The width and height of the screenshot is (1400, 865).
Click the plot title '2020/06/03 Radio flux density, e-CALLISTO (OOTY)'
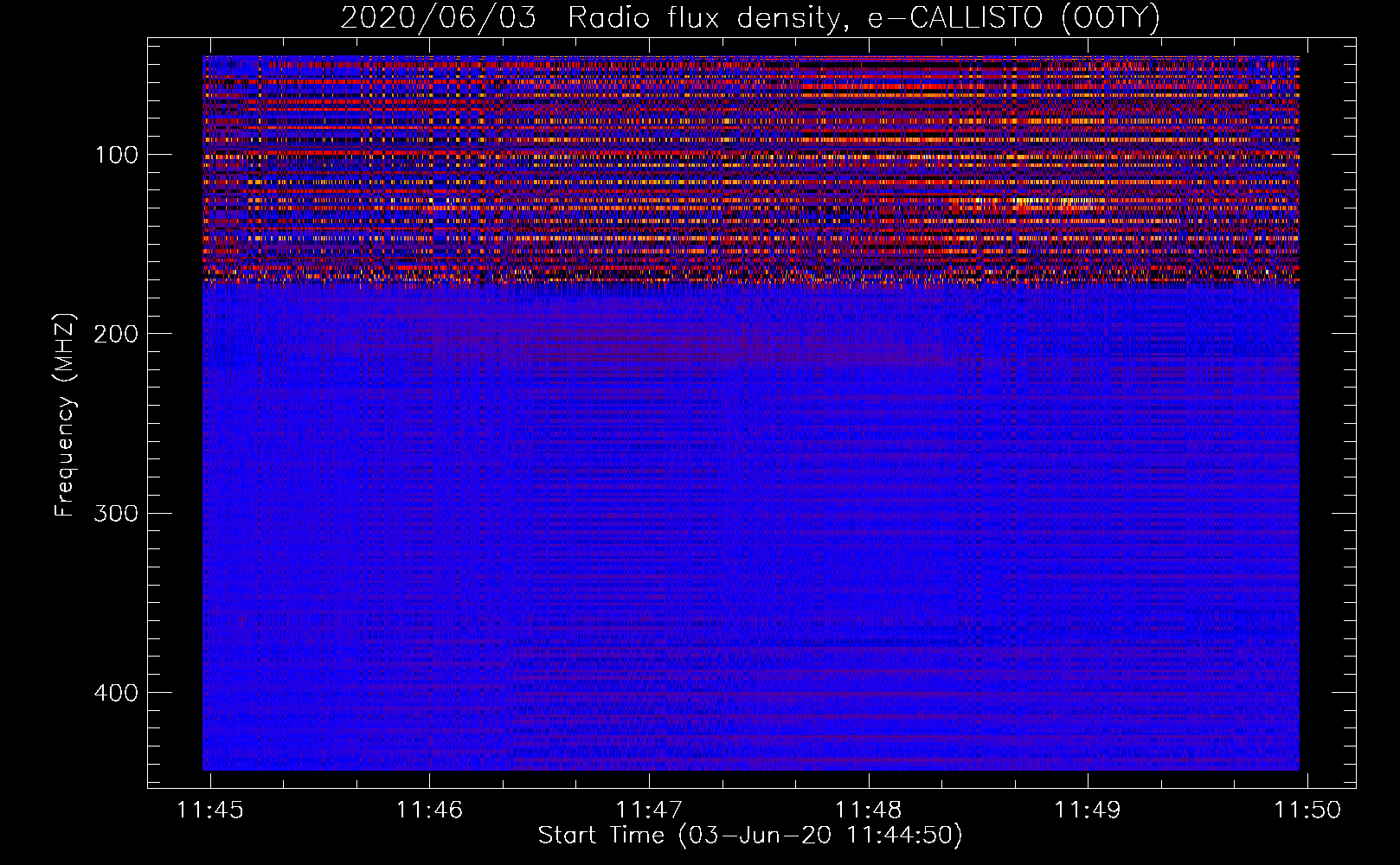pyautogui.click(x=749, y=17)
